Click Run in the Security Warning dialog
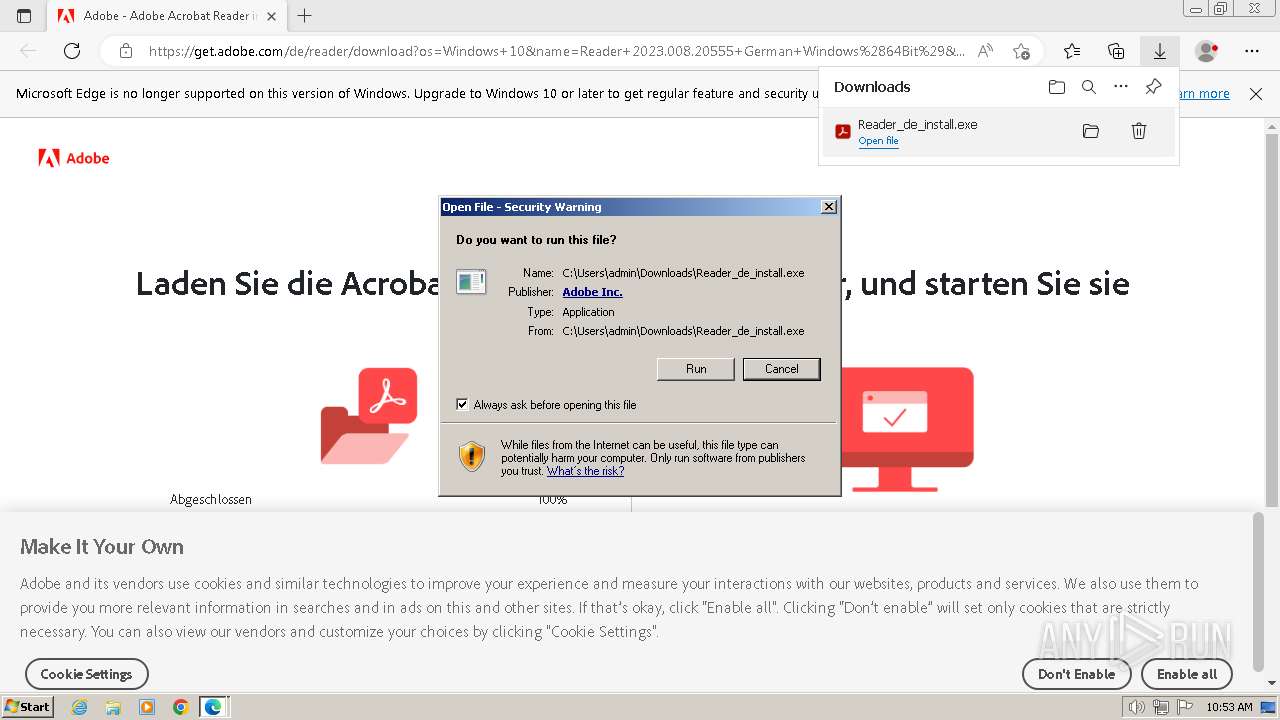Image resolution: width=1280 pixels, height=720 pixels. point(696,369)
